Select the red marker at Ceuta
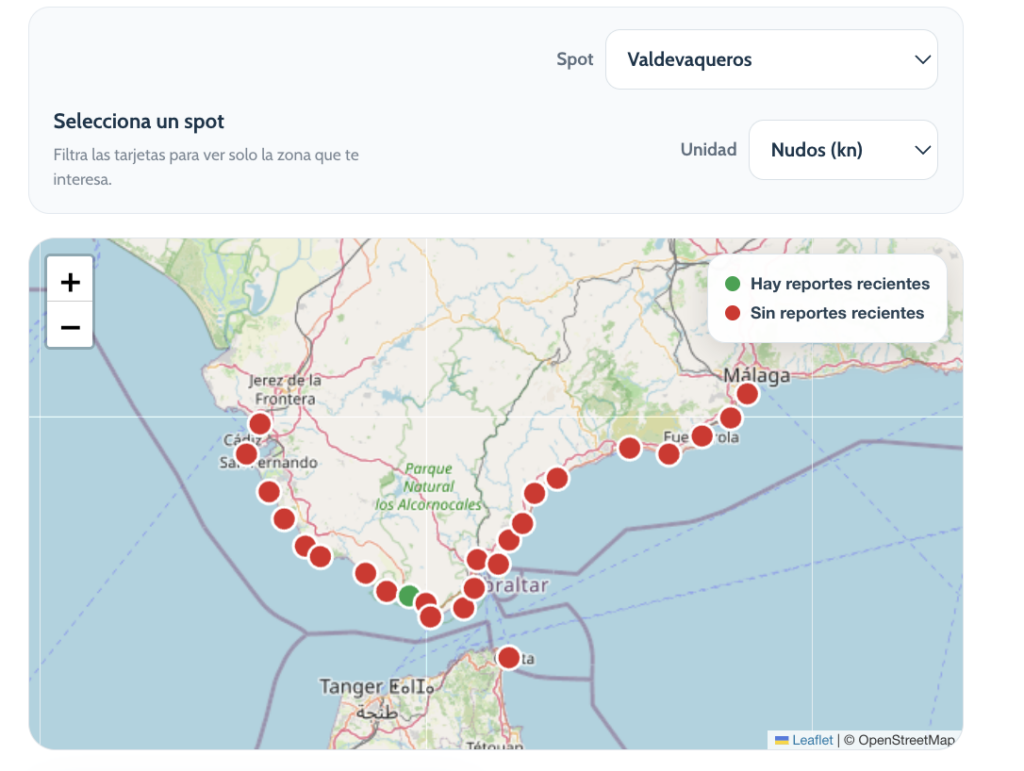 (x=509, y=657)
